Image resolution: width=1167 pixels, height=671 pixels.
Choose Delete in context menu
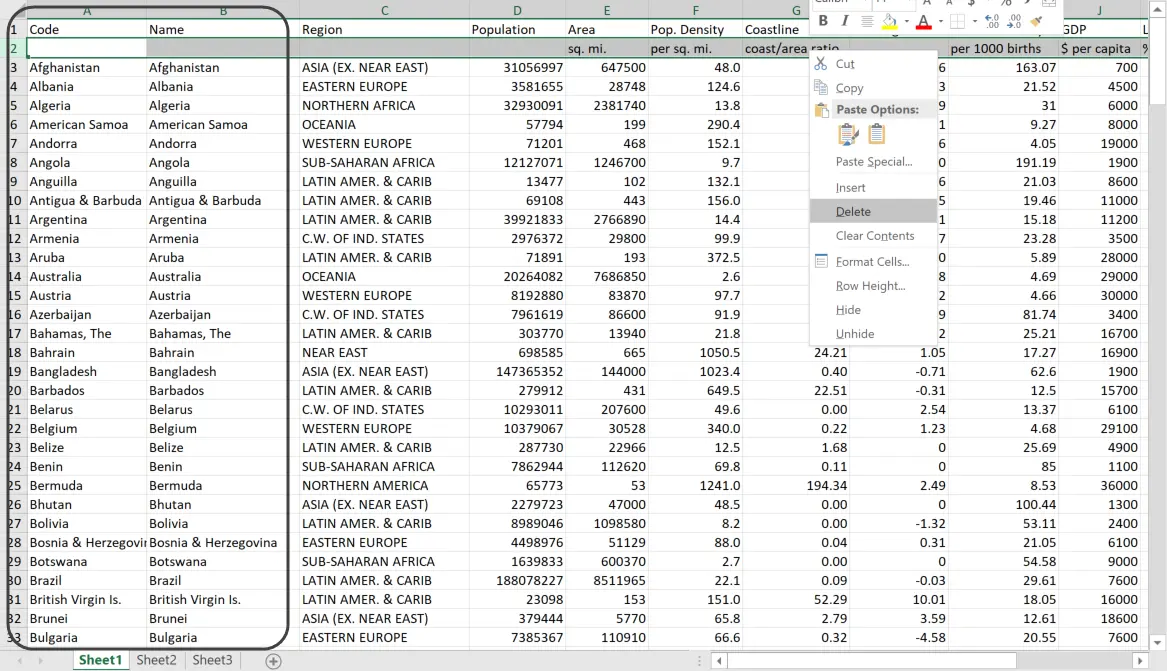872,211
